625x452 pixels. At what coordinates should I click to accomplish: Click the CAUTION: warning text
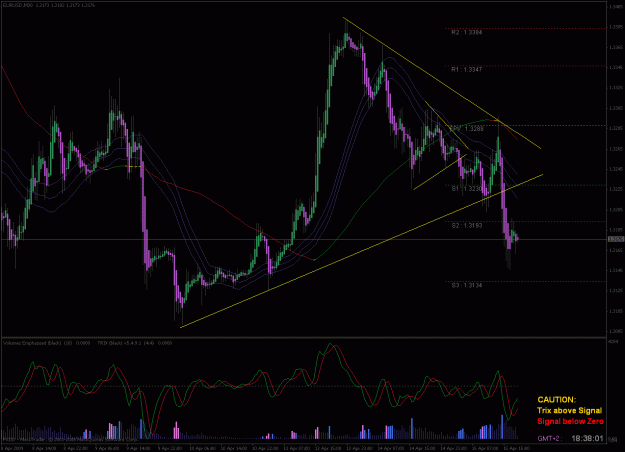click(556, 400)
